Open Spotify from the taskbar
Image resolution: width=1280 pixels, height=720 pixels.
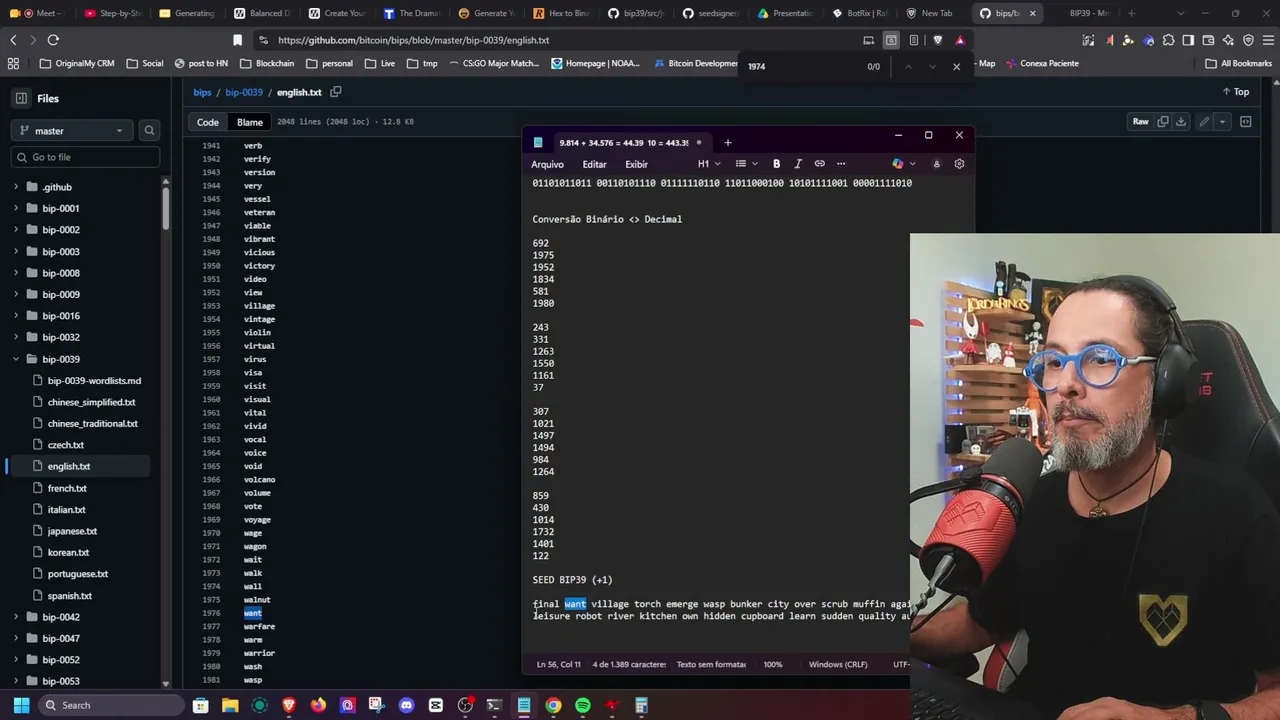click(x=583, y=705)
